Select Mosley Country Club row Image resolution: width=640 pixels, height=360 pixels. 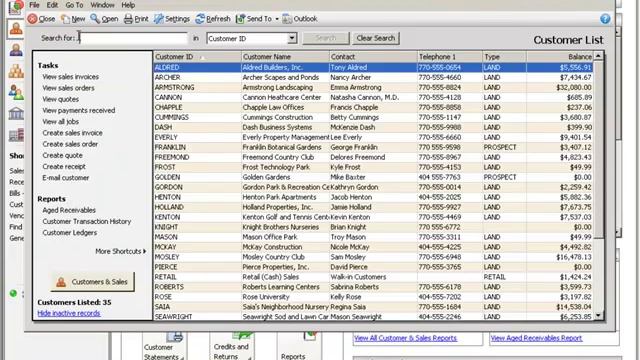tap(373, 257)
